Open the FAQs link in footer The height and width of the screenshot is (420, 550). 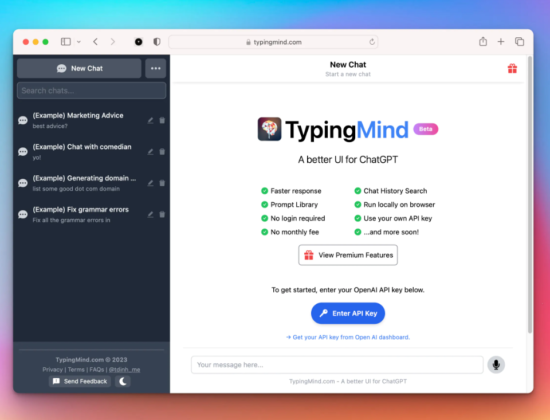(97, 369)
